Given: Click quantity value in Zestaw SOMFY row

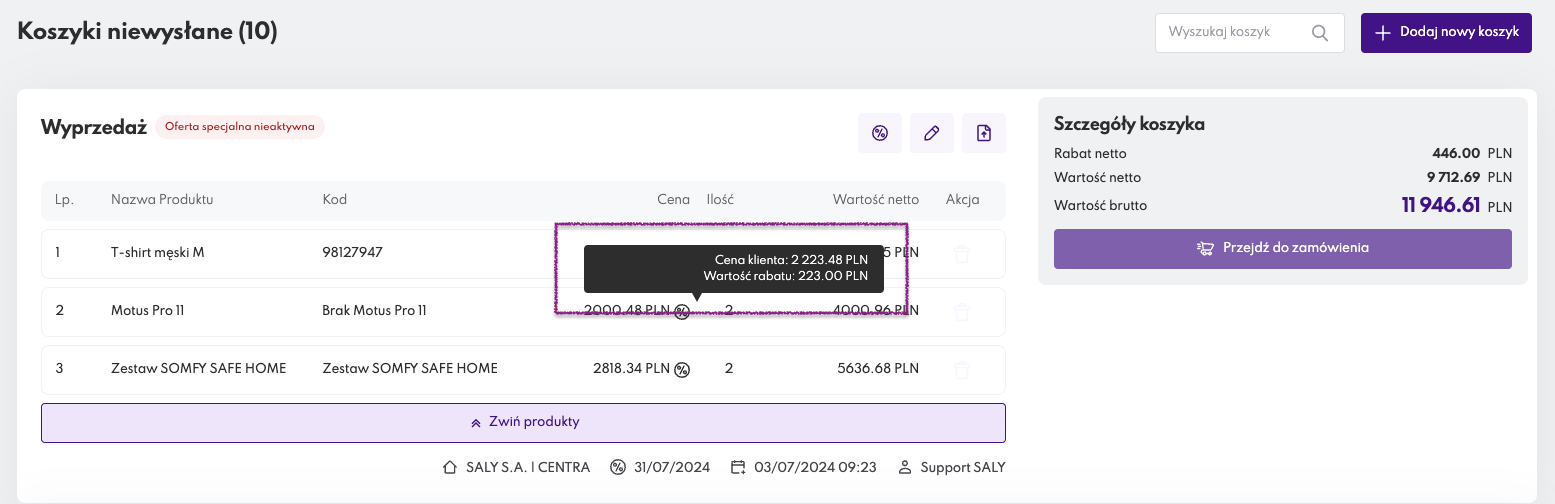Looking at the screenshot, I should point(729,369).
